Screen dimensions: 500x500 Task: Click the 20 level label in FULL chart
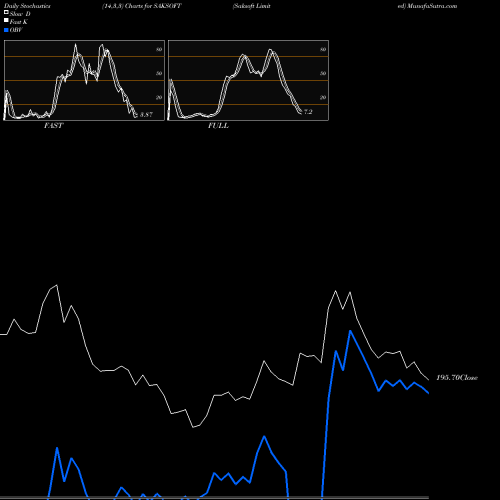coord(323,97)
